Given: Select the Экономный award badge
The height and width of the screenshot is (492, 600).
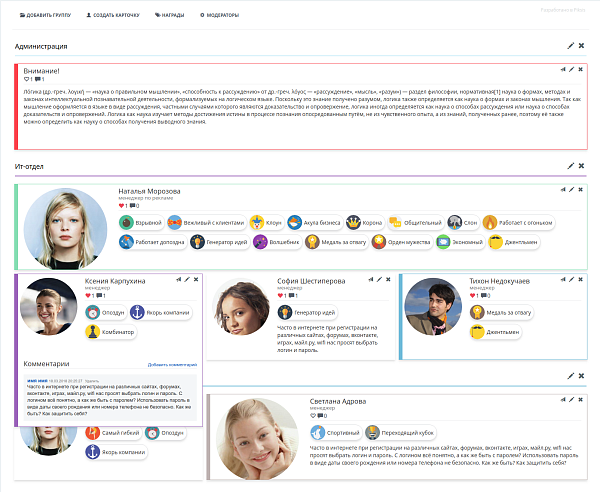Looking at the screenshot, I should pos(460,242).
